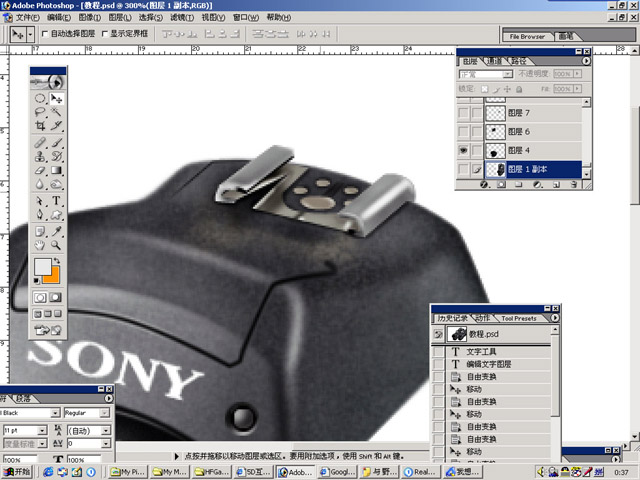Swap foreground and background colors
The image size is (640, 480).
coord(57,260)
